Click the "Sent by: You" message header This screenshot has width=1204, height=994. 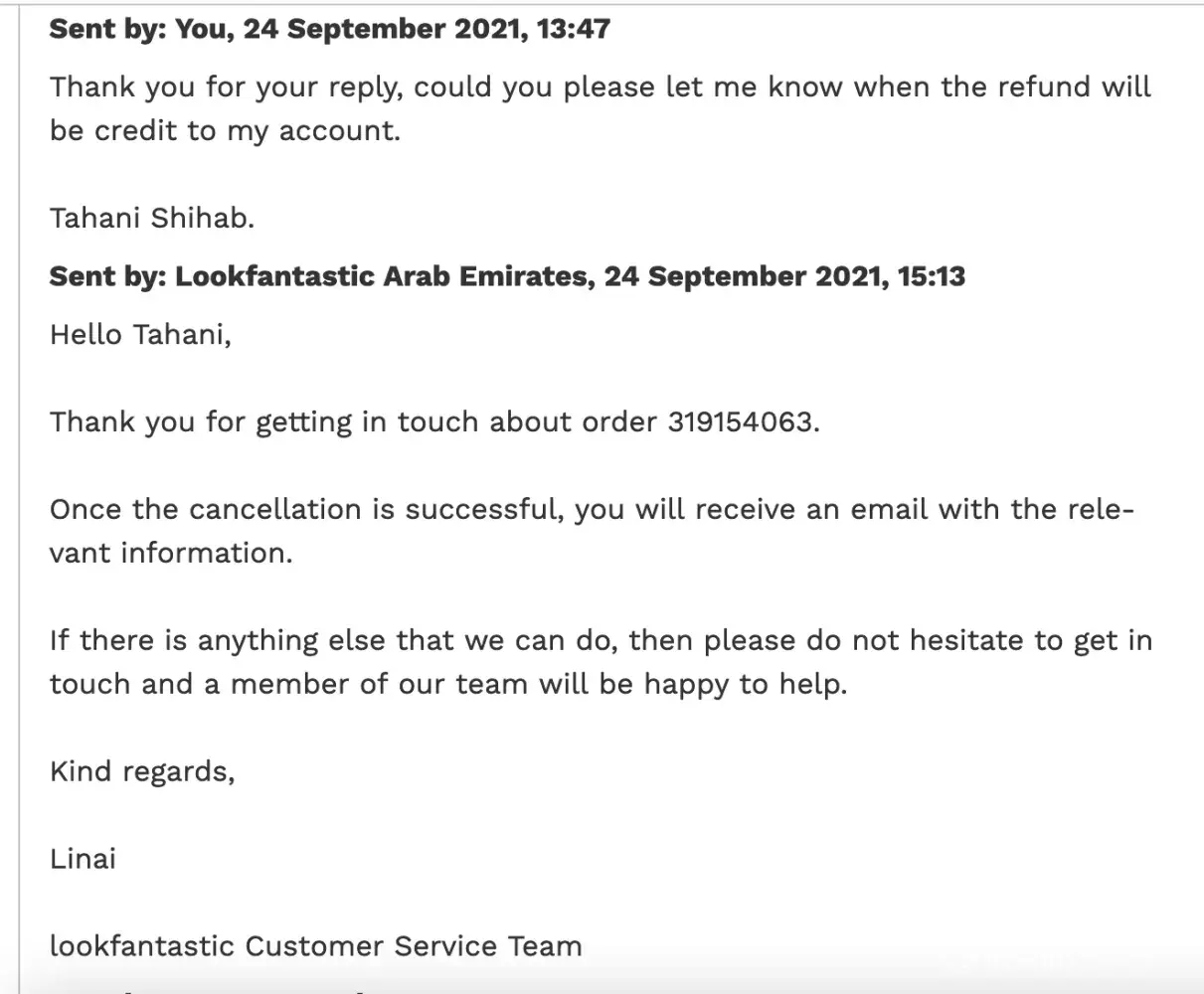pos(138,29)
